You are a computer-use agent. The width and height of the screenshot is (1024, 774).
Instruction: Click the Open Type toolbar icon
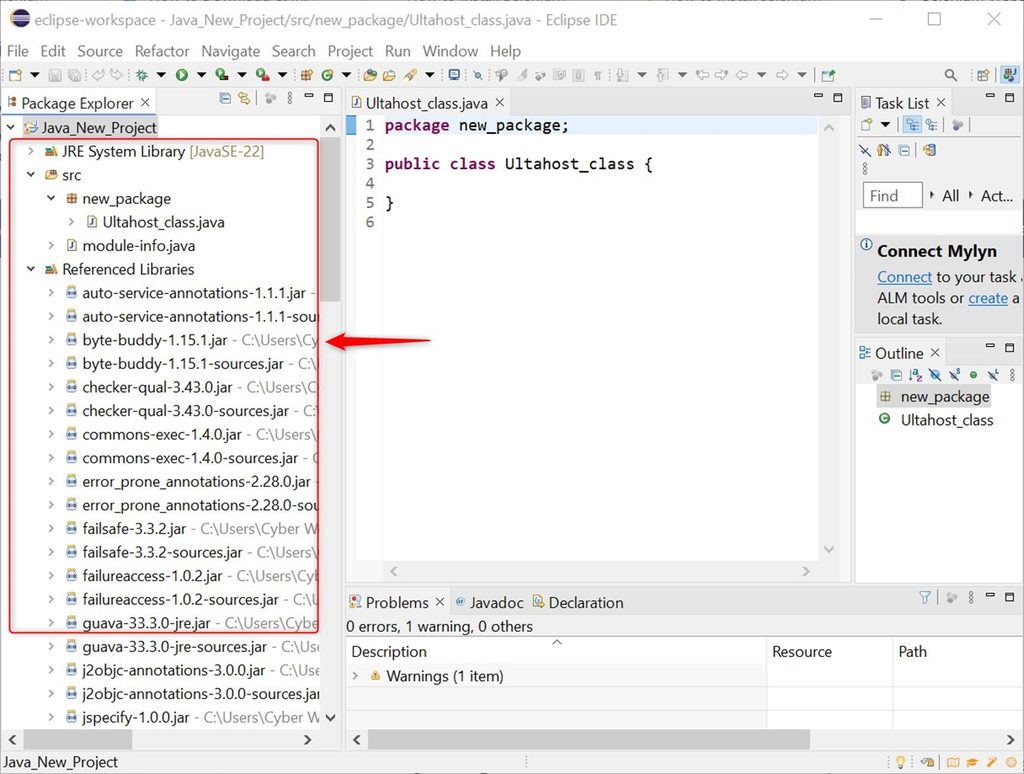point(370,75)
